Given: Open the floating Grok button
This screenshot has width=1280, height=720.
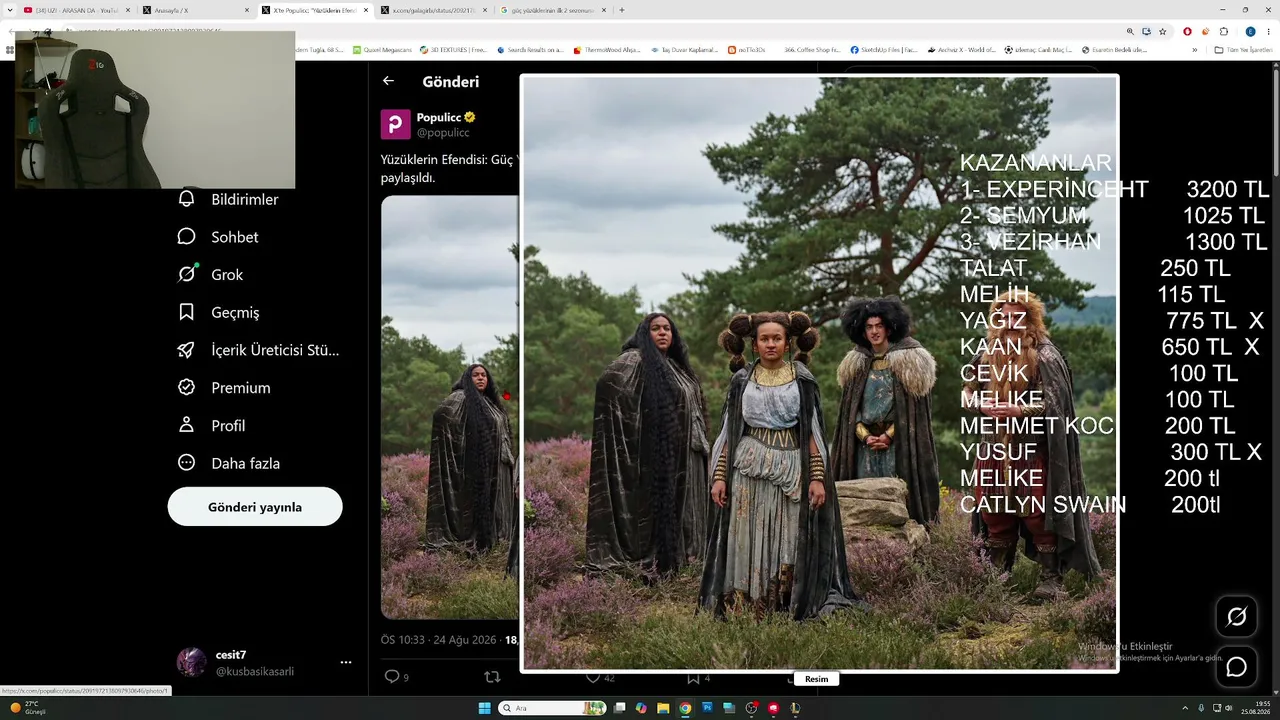Looking at the screenshot, I should [1236, 617].
